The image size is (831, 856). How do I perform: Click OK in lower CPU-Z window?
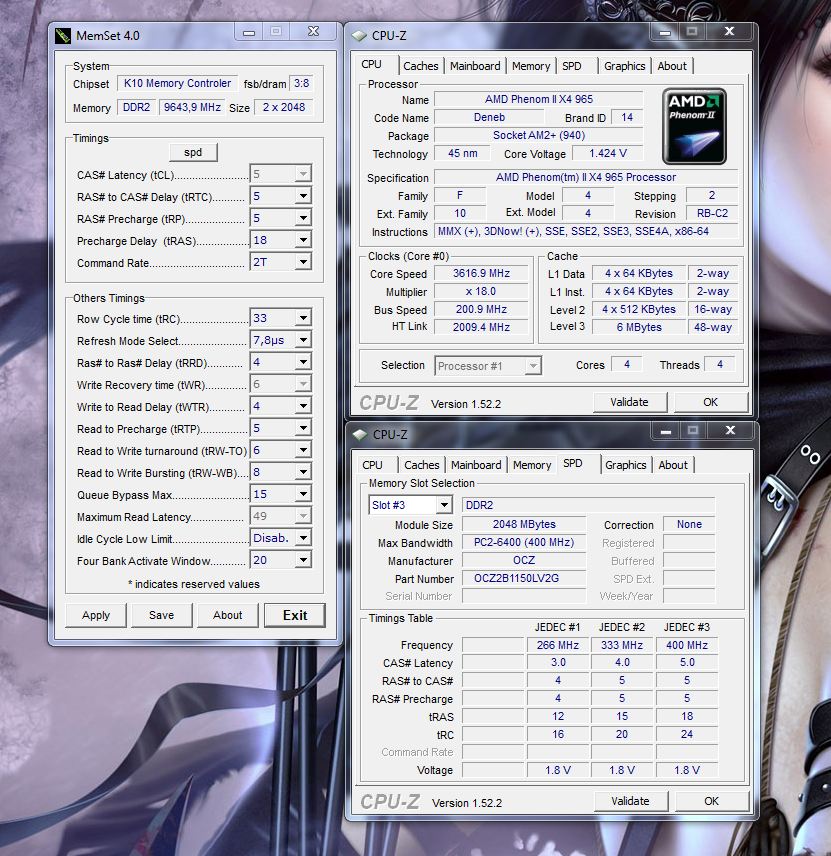point(711,801)
